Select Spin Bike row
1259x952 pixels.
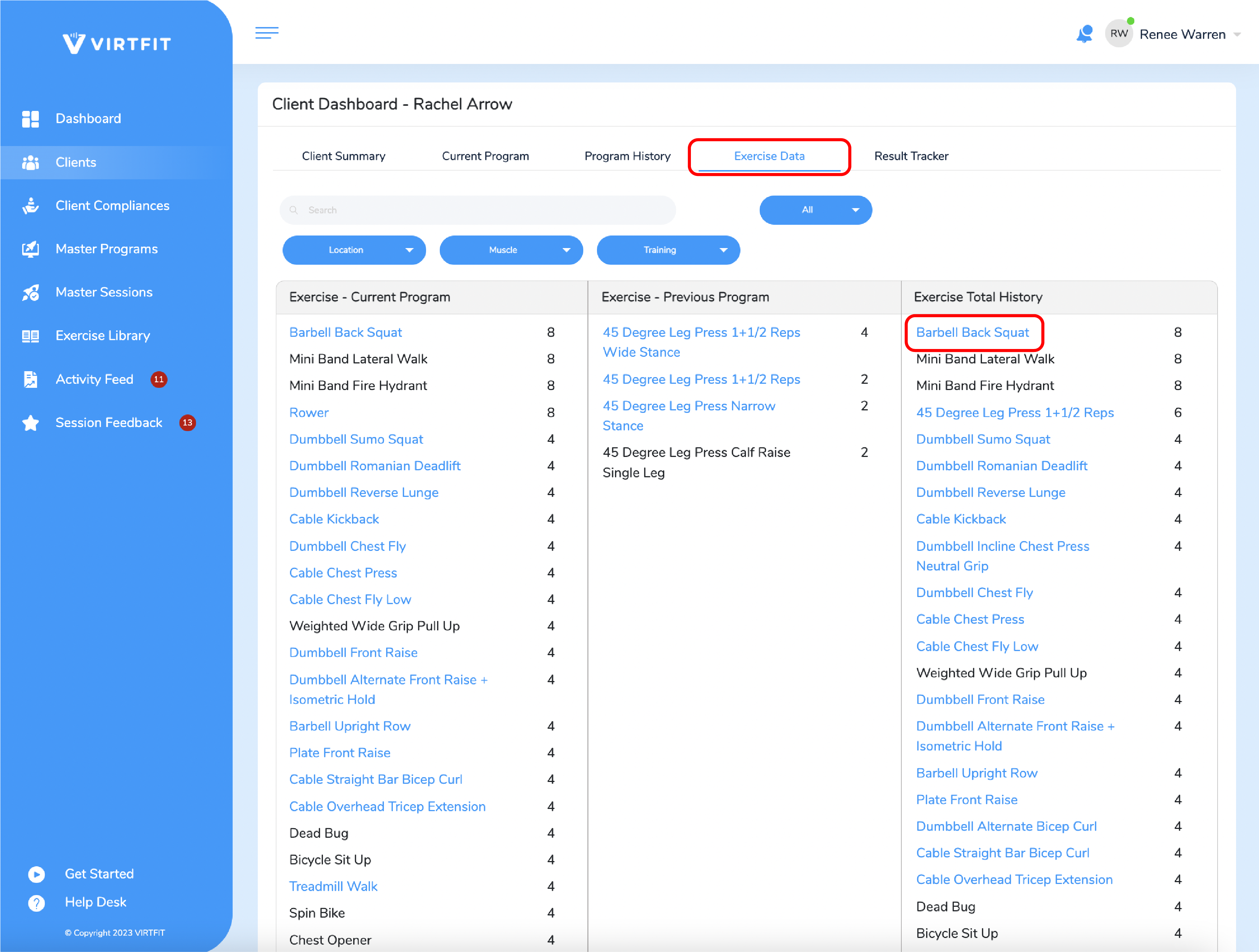(x=317, y=913)
